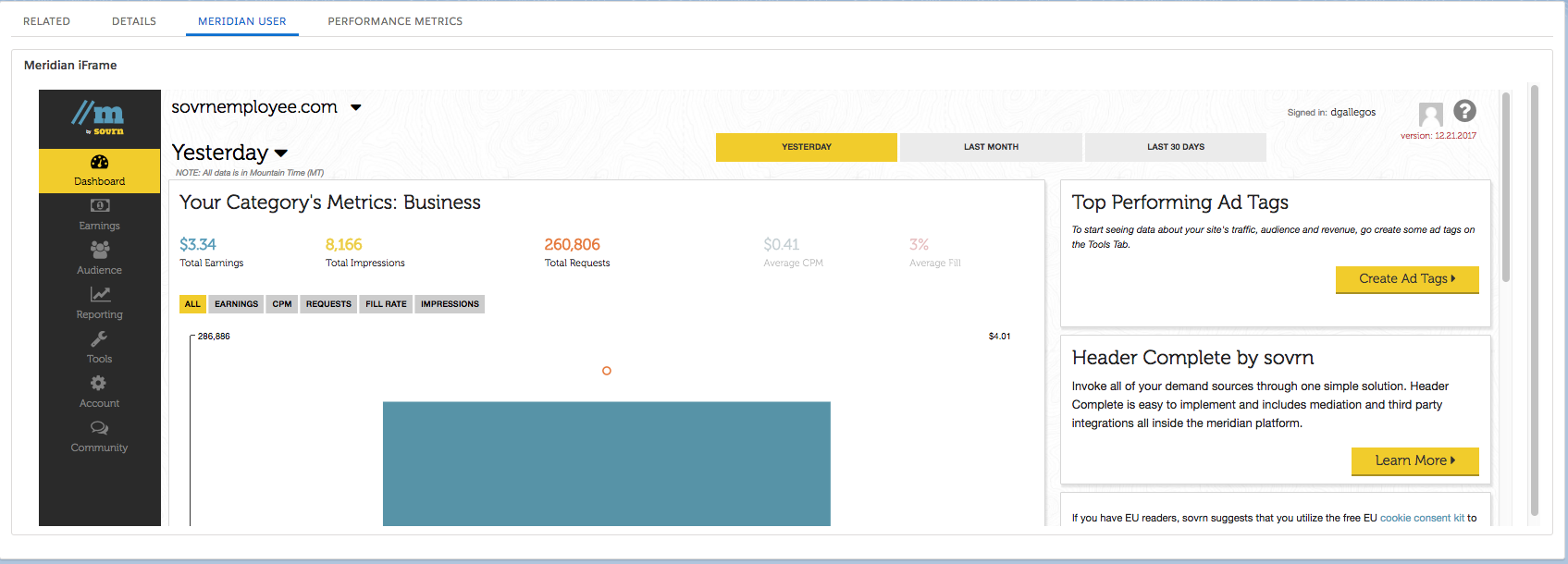Screen dimensions: 1568x564
Task: Click the Meridian iFrame section title
Action: pos(70,66)
